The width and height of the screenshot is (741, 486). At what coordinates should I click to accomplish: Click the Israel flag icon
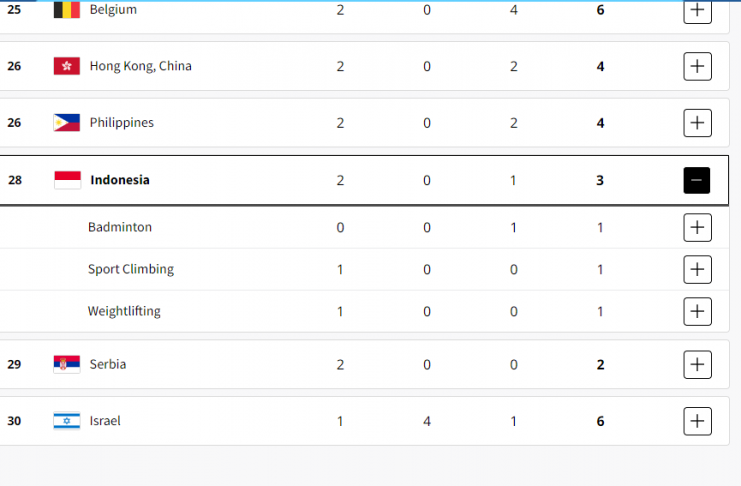(x=67, y=421)
